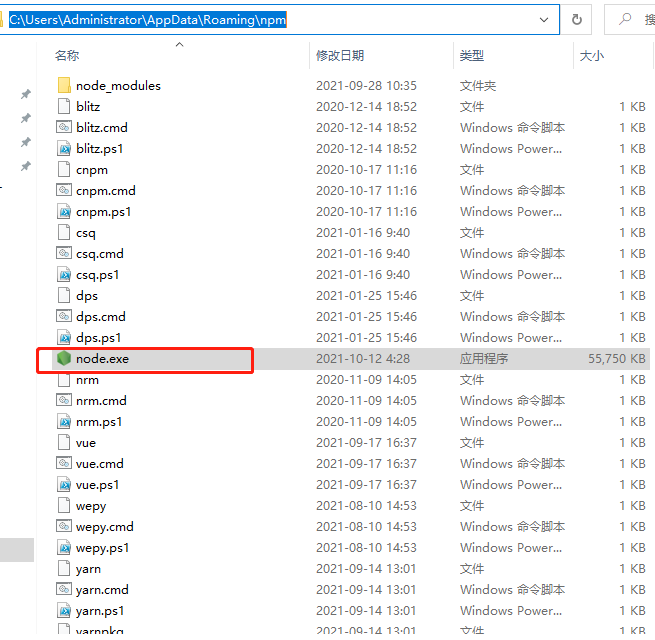Click the cnpm.ps1 PowerShell icon
This screenshot has width=655, height=640.
64,211
